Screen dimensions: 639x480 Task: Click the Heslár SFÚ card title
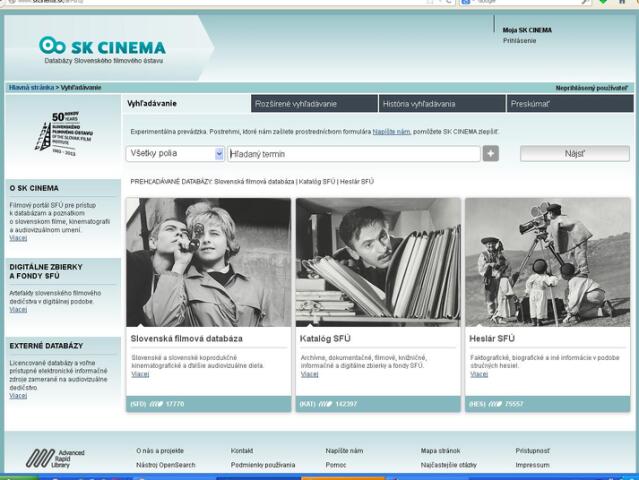coord(492,339)
